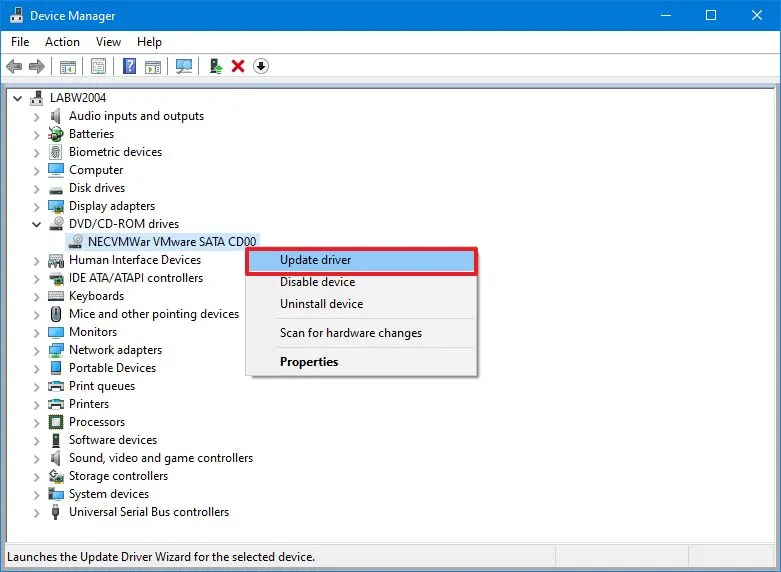Expand IDE ATA/ATAPI controllers chevron

click(x=36, y=279)
